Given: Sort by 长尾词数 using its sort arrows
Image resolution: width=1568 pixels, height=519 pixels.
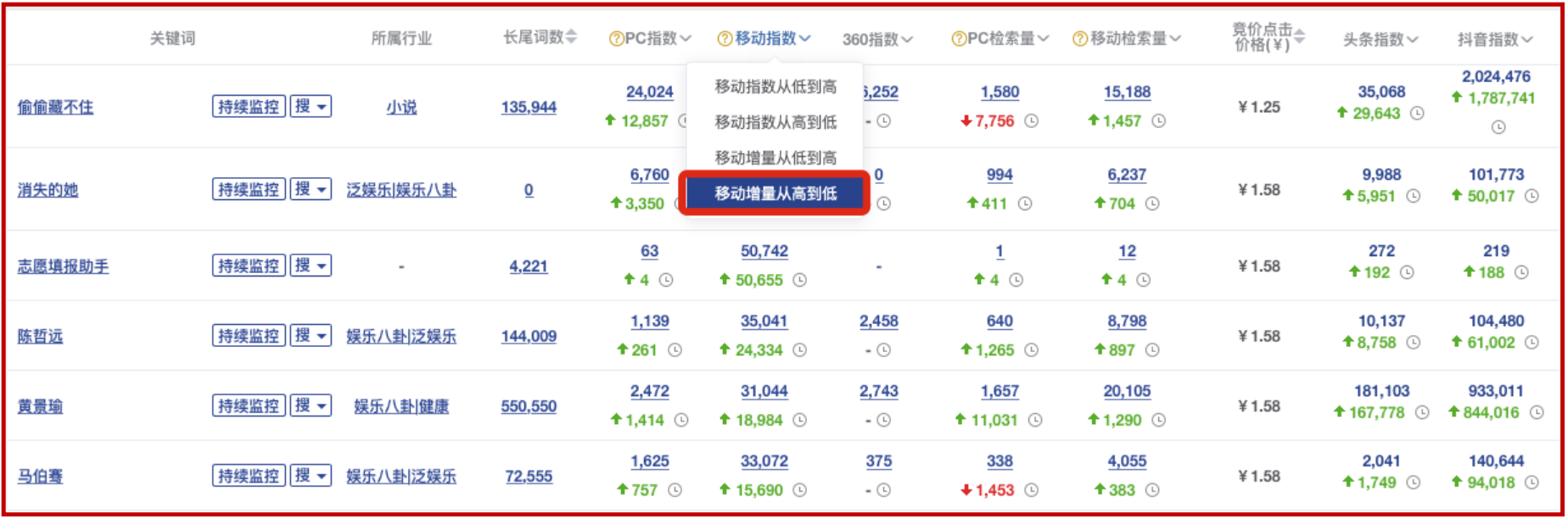Looking at the screenshot, I should pyautogui.click(x=571, y=36).
